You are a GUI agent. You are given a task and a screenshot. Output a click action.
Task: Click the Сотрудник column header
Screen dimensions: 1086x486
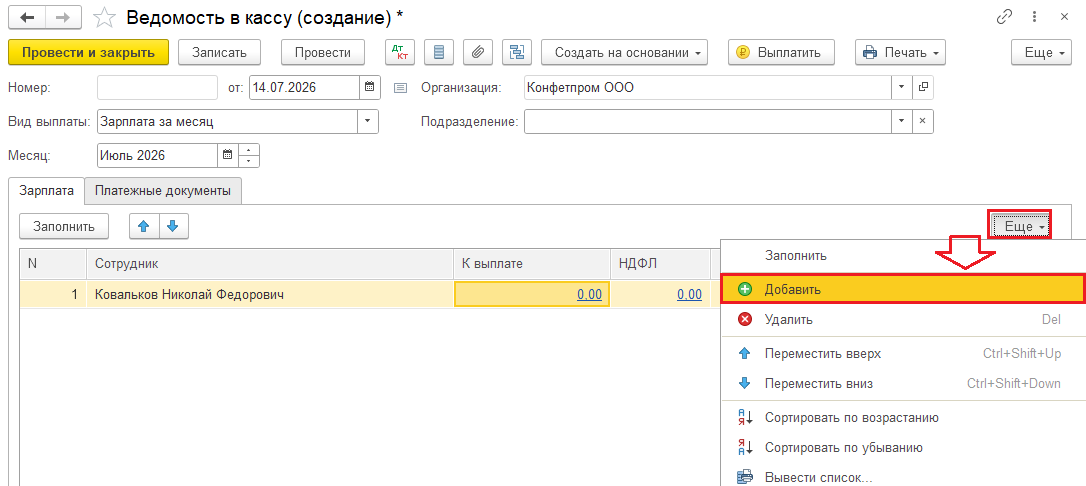pos(269,264)
